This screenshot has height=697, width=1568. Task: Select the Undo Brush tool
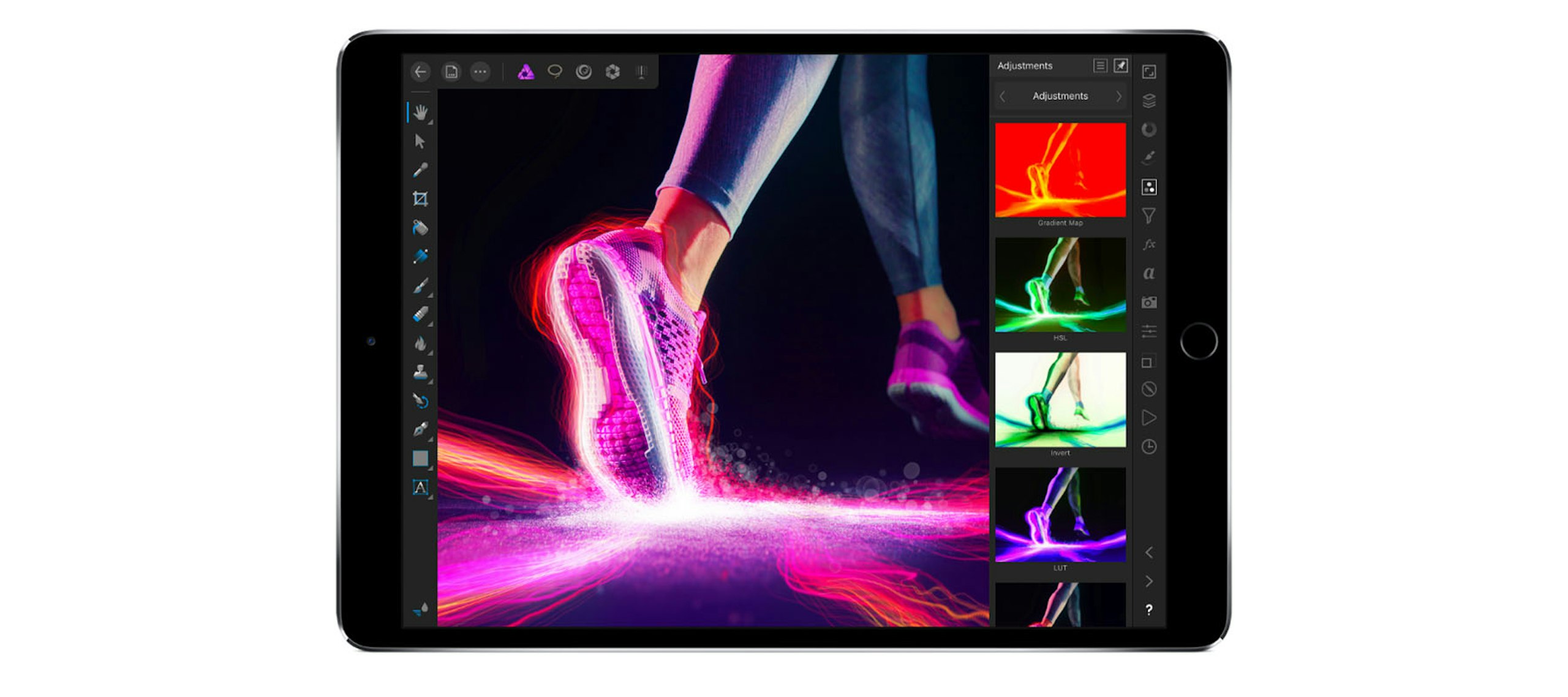coord(420,401)
